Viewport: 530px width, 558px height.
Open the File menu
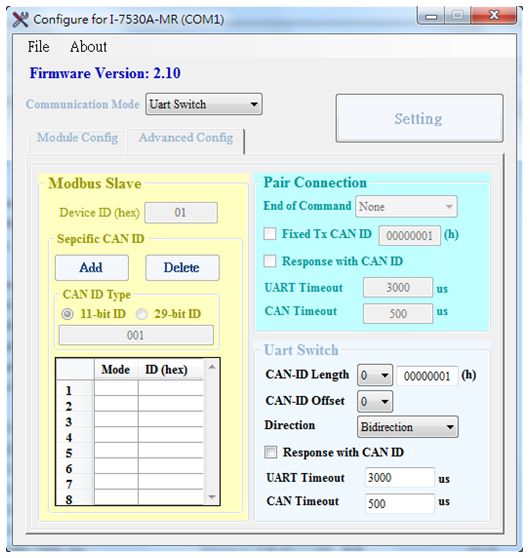click(38, 47)
